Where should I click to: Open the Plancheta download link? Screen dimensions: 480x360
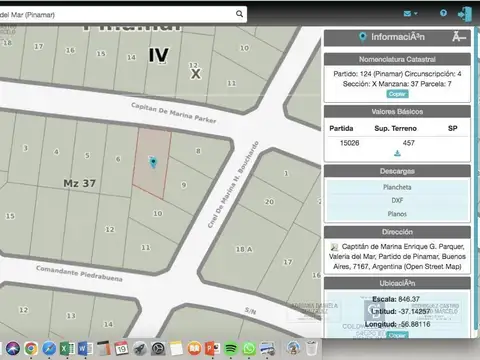pos(397,187)
